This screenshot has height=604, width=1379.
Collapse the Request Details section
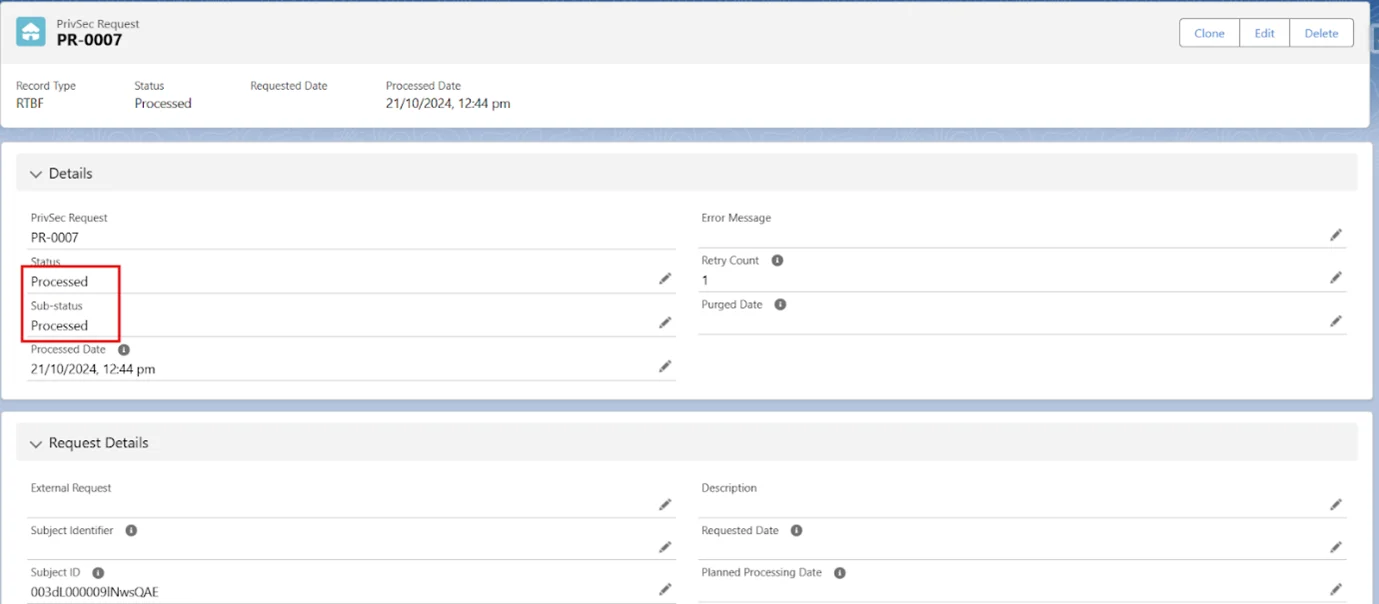pyautogui.click(x=36, y=443)
